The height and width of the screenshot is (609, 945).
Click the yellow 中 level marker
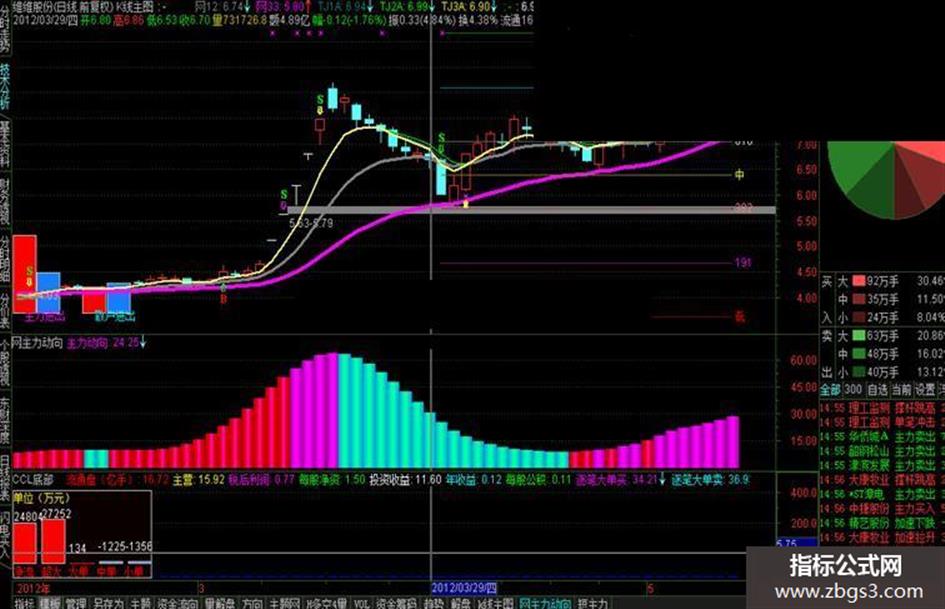coord(739,175)
